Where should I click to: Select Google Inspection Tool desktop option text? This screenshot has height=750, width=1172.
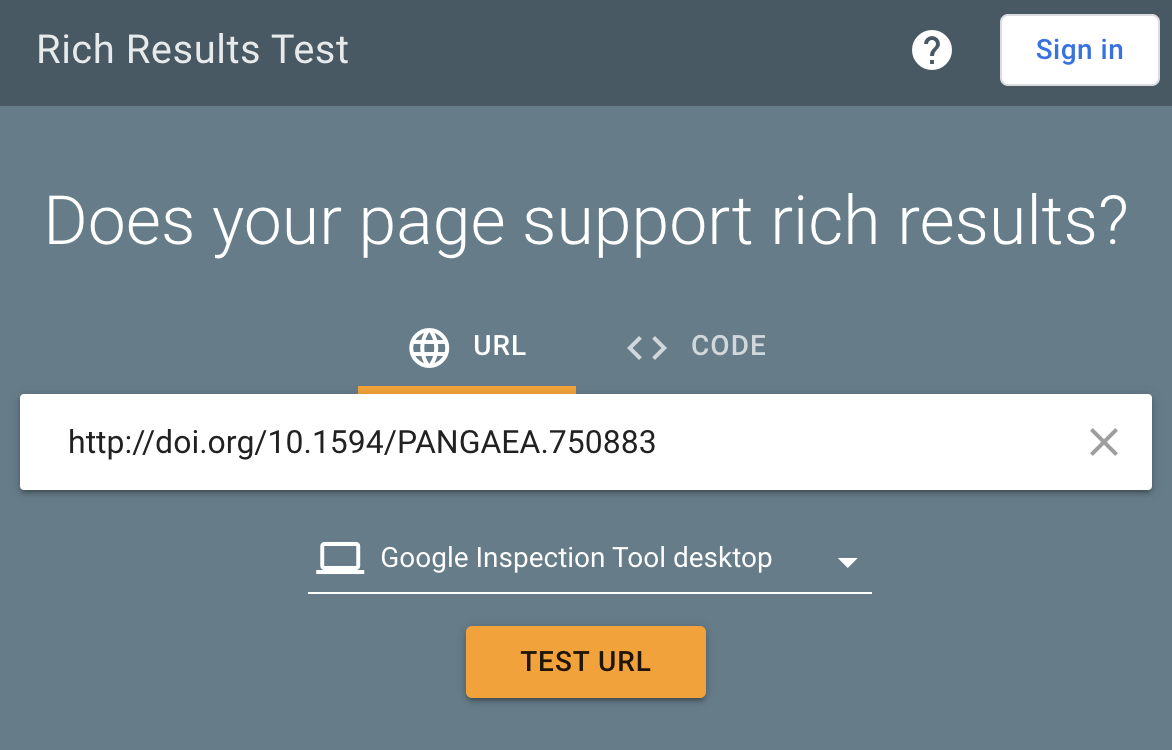575,558
